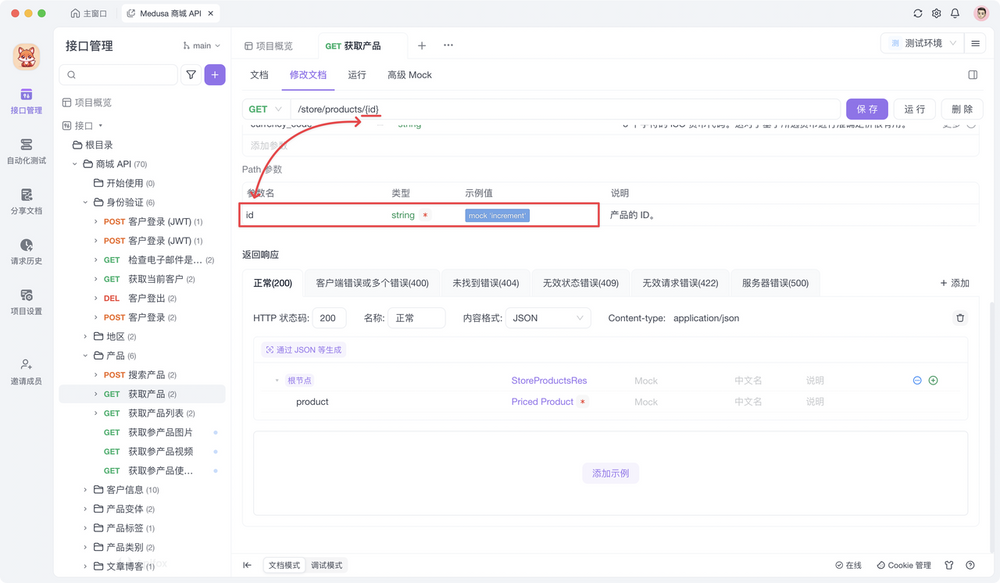Open the 分享文档 sidebar panel
Screen dimensions: 1000x583
27,203
